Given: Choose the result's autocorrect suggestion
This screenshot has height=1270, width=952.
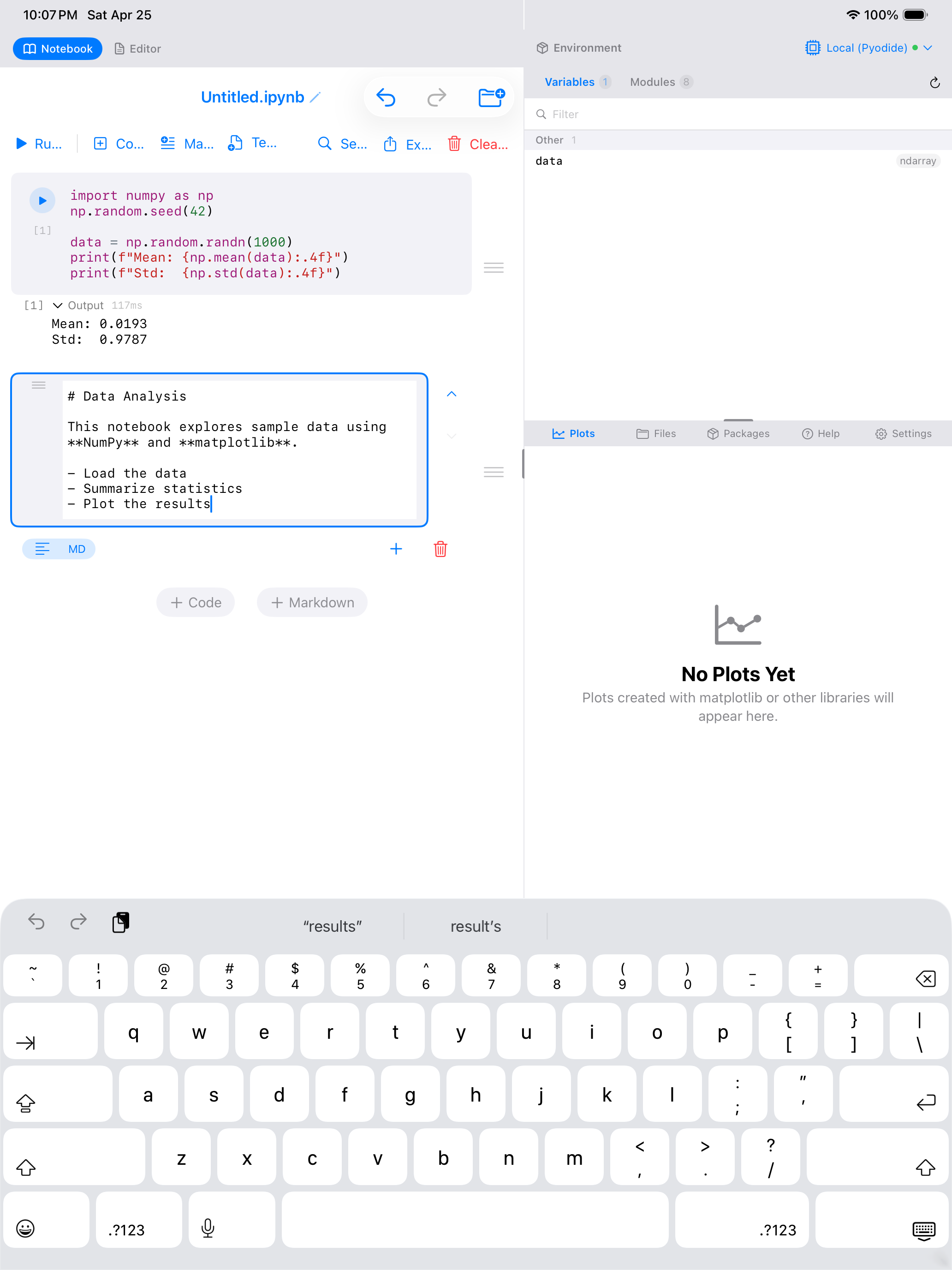Looking at the screenshot, I should [476, 926].
